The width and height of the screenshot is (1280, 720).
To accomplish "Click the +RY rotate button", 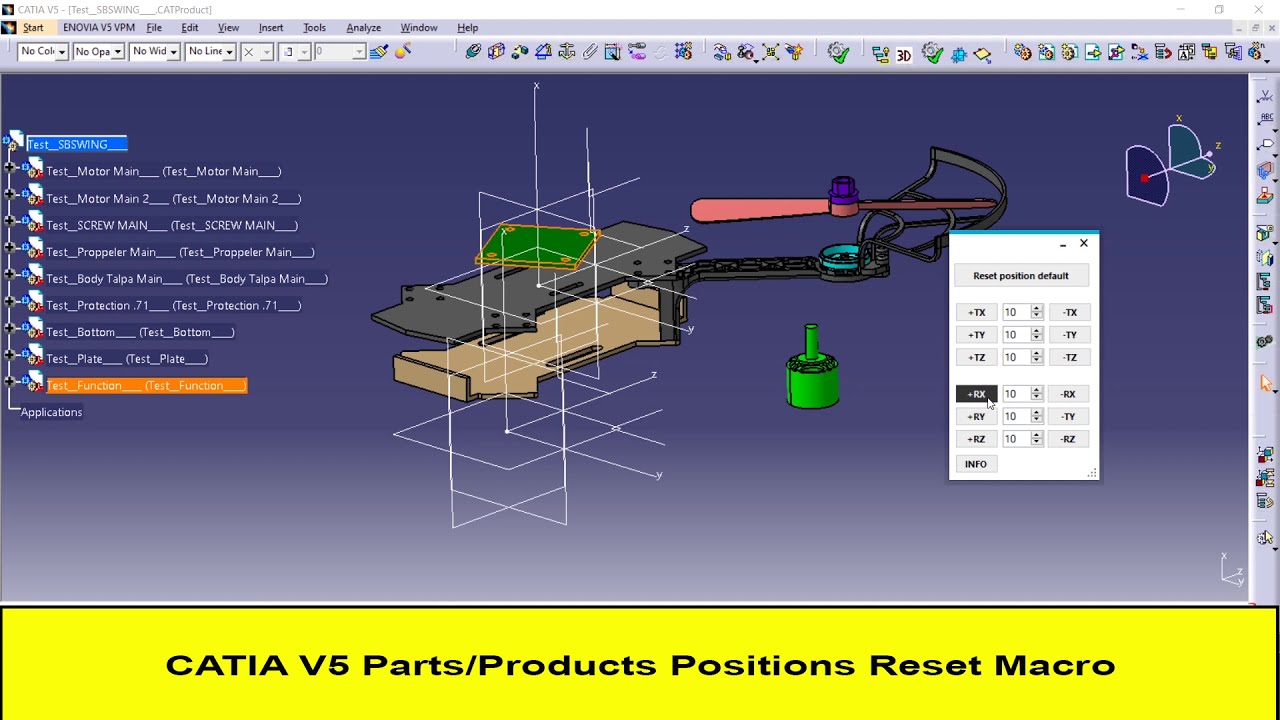I will [977, 417].
